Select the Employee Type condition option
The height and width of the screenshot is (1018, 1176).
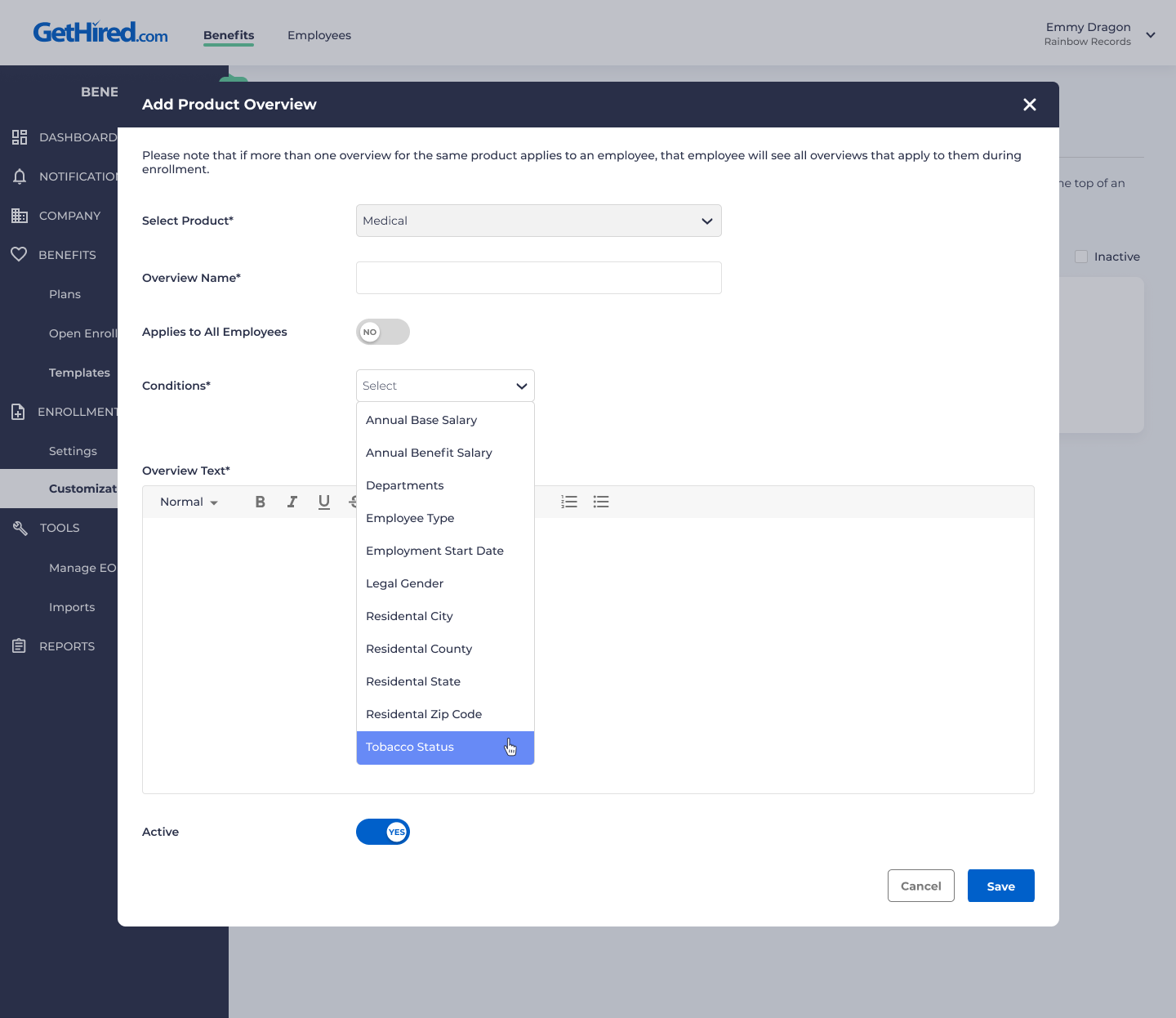click(x=410, y=518)
